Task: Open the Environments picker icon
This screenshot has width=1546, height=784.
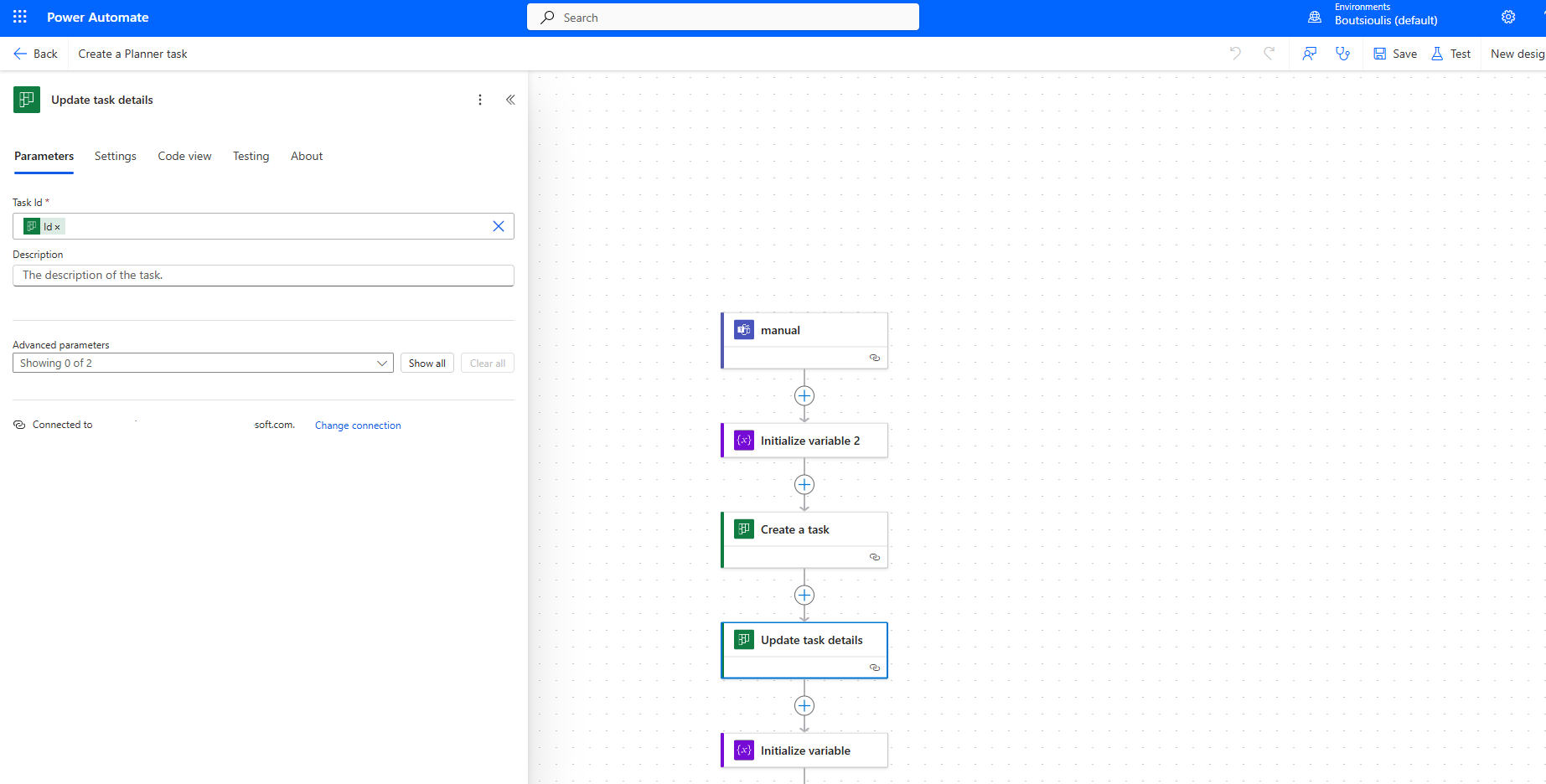Action: pos(1315,17)
